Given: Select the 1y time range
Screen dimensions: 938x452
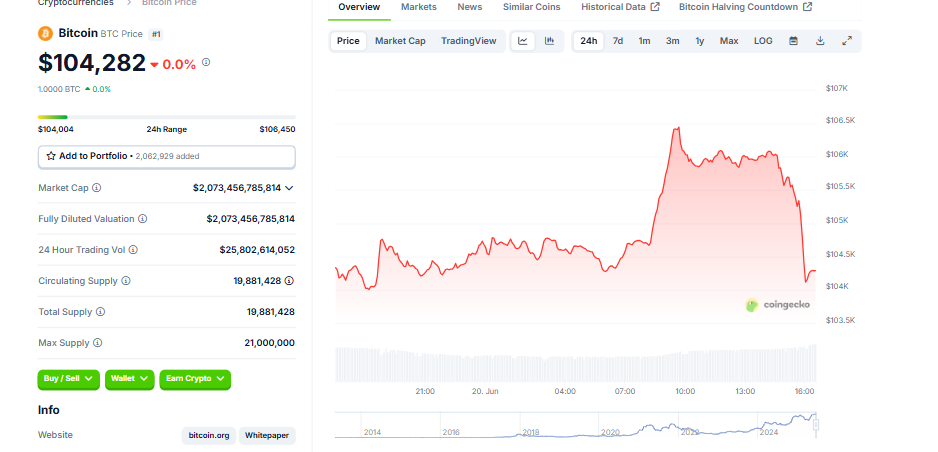Looking at the screenshot, I should click(x=699, y=41).
